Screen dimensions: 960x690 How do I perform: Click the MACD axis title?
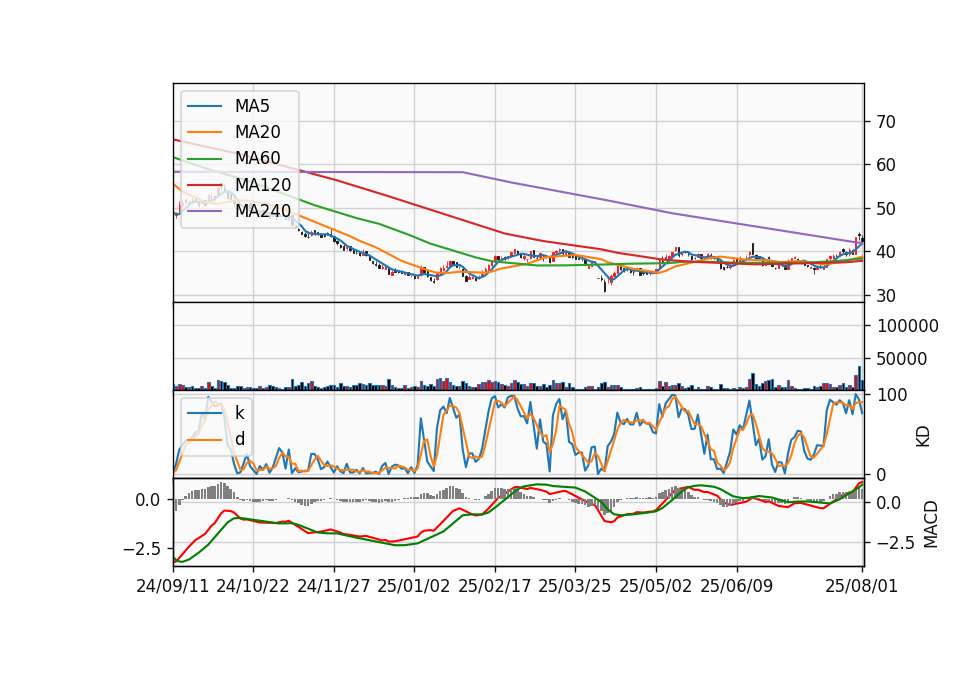click(x=931, y=524)
